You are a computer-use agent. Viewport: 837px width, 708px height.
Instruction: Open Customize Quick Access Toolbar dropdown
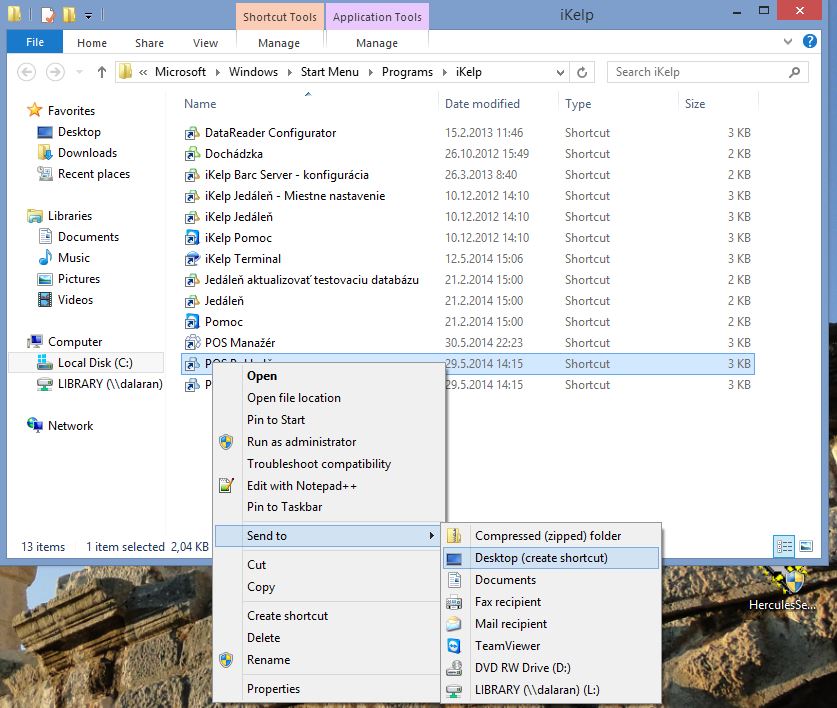tap(89, 15)
